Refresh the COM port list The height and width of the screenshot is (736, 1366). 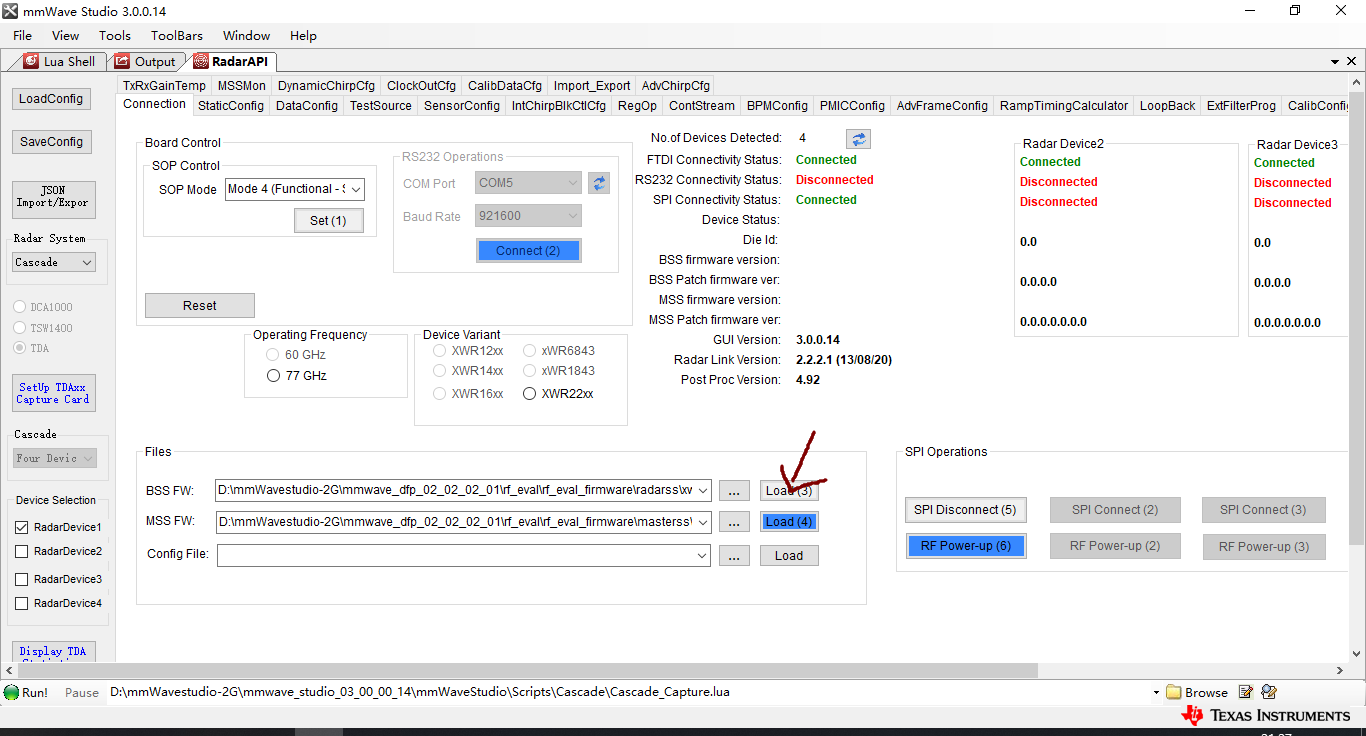point(599,183)
